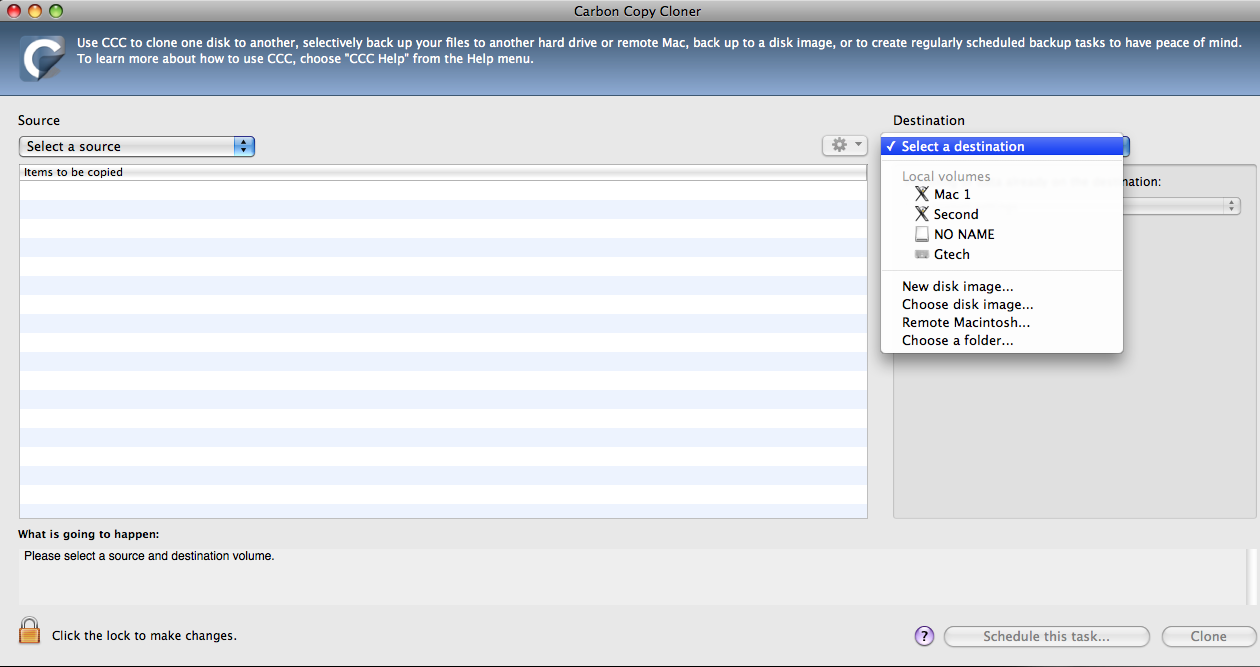1260x667 pixels.
Task: Open help with the purple question mark
Action: click(x=924, y=636)
